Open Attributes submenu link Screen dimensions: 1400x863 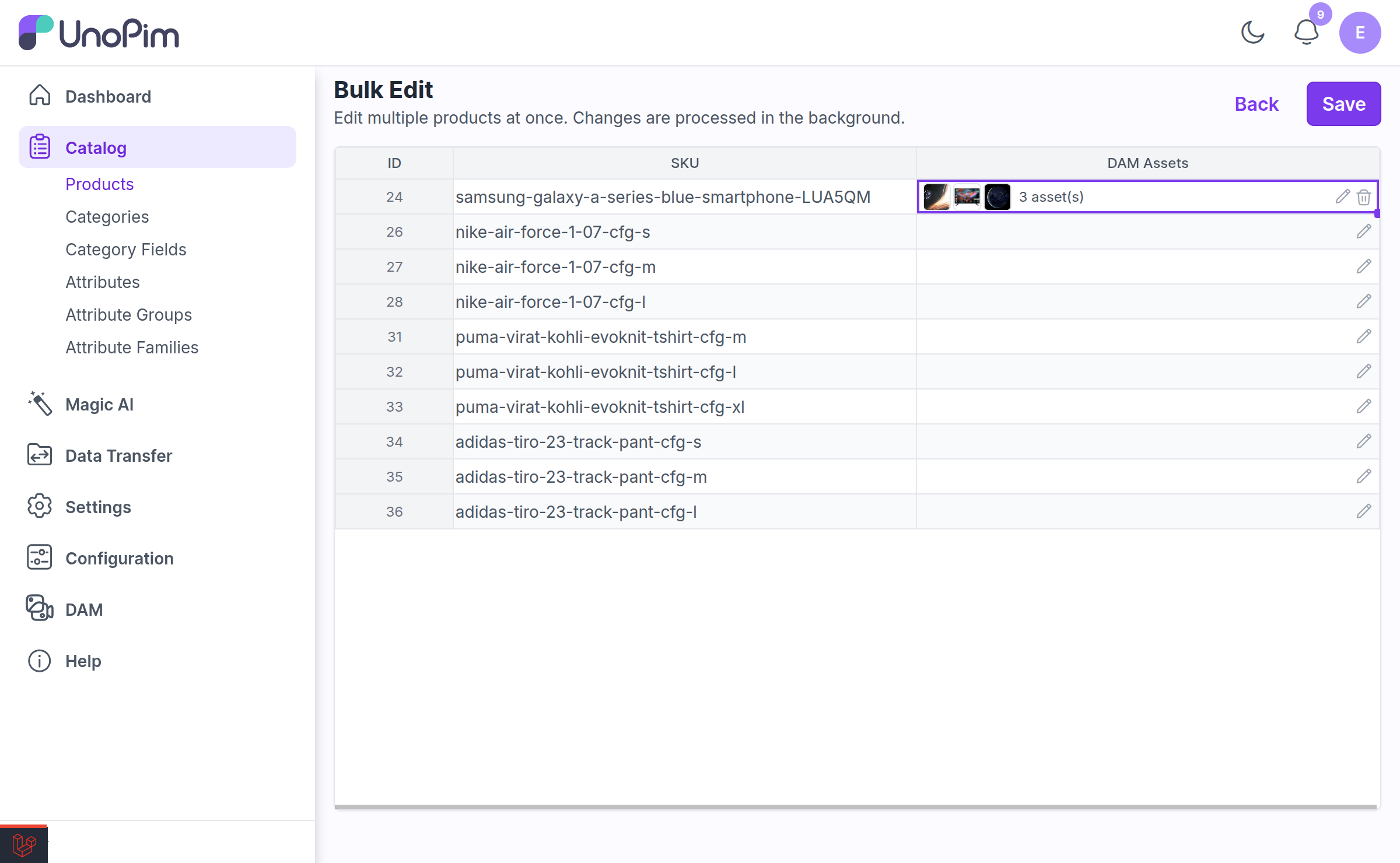click(x=103, y=282)
